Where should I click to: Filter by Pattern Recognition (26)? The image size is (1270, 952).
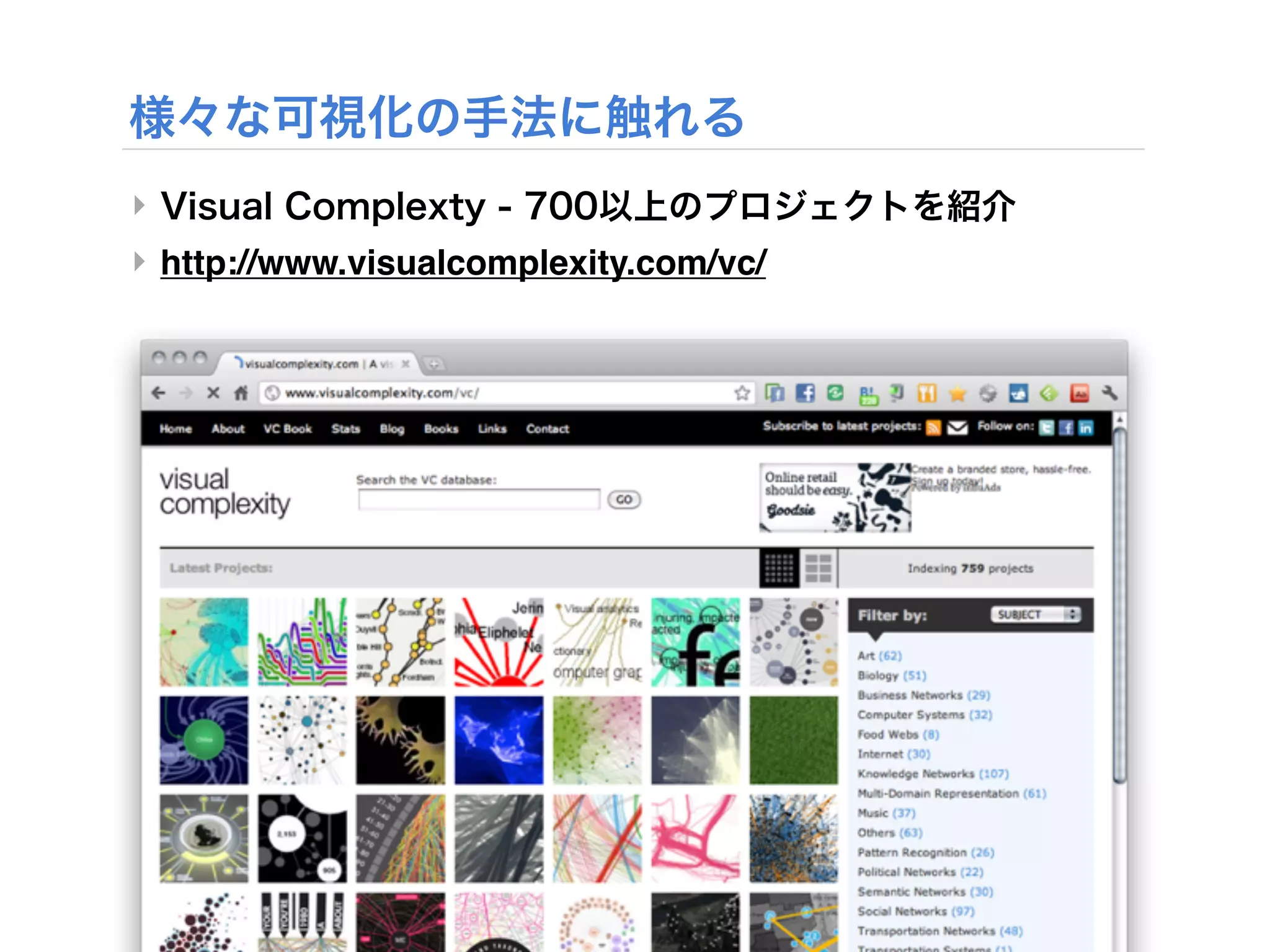tap(926, 853)
